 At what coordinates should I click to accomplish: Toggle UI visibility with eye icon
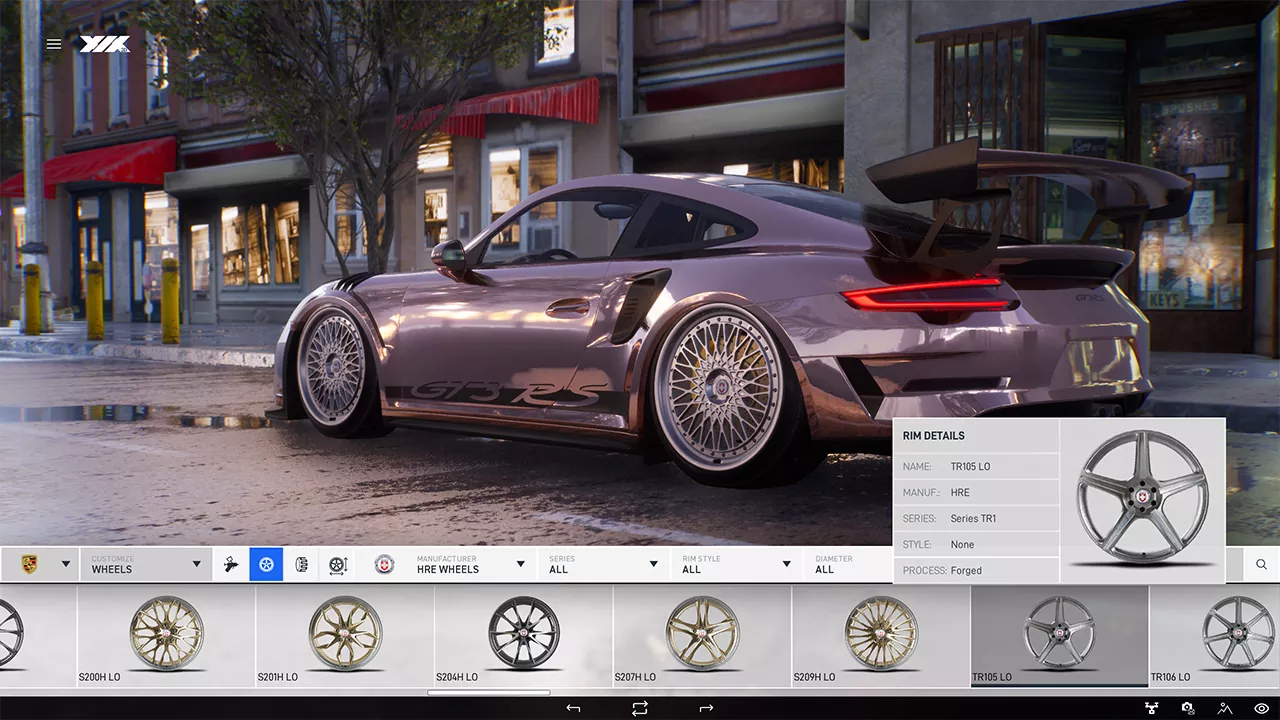pyautogui.click(x=1261, y=708)
